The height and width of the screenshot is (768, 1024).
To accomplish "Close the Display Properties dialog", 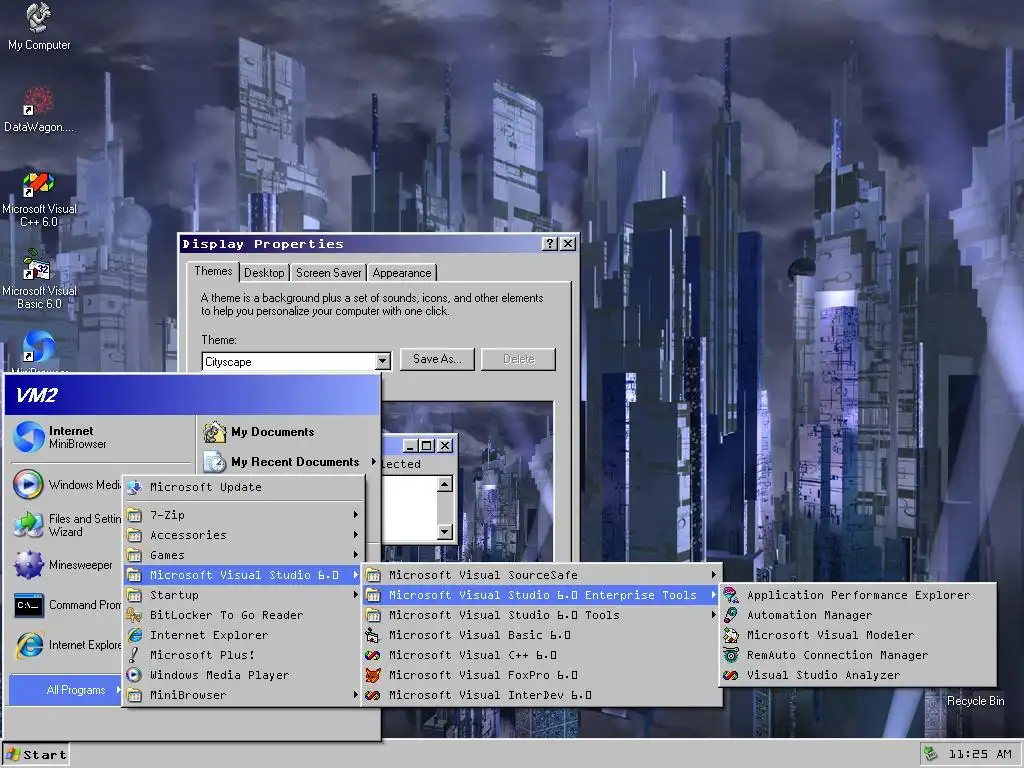I will click(x=568, y=244).
